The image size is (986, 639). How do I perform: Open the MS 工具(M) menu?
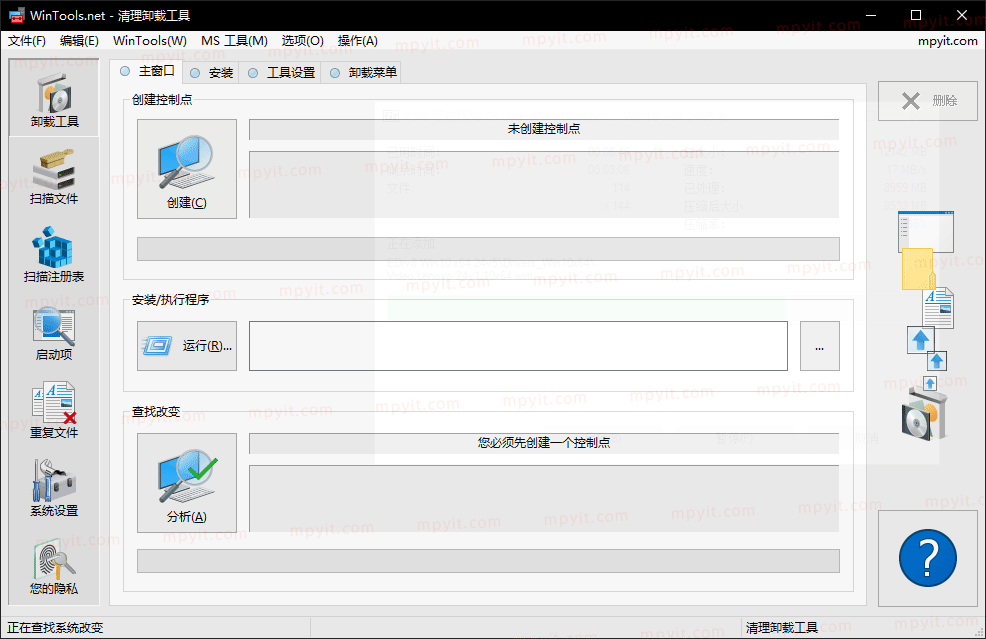coord(234,41)
